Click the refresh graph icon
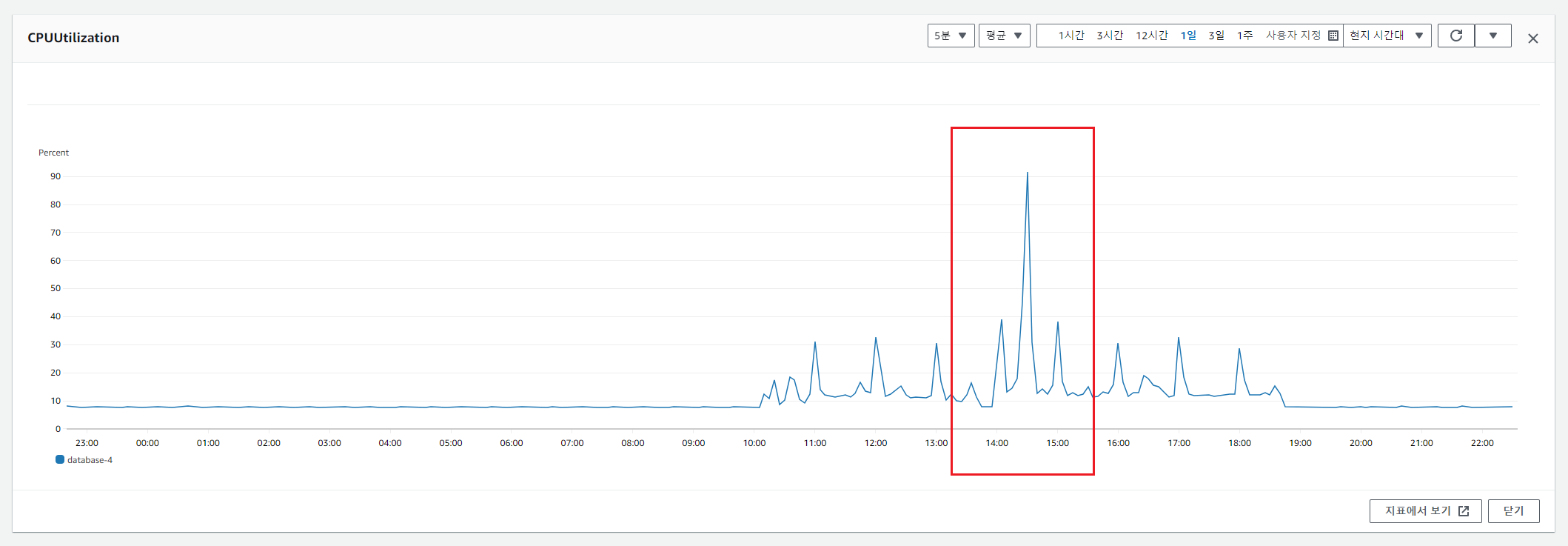 tap(1455, 36)
